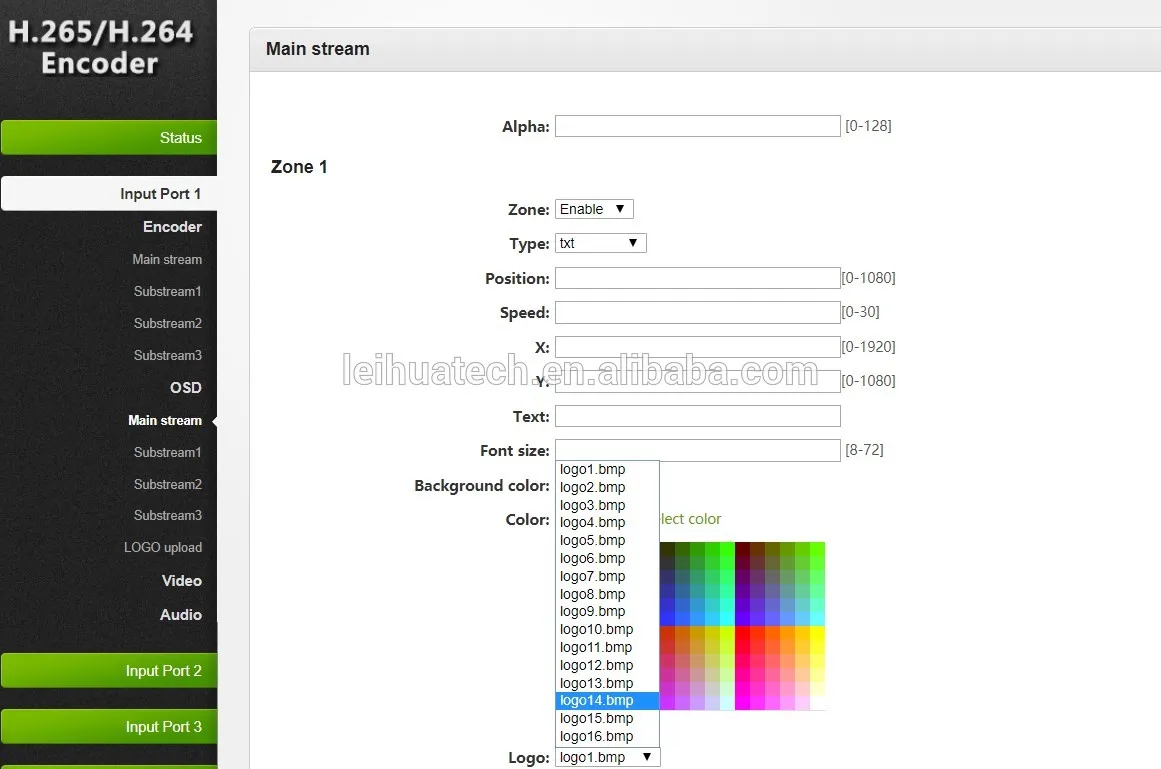Image resolution: width=1161 pixels, height=769 pixels.
Task: Open the LOGO upload page
Action: [163, 548]
